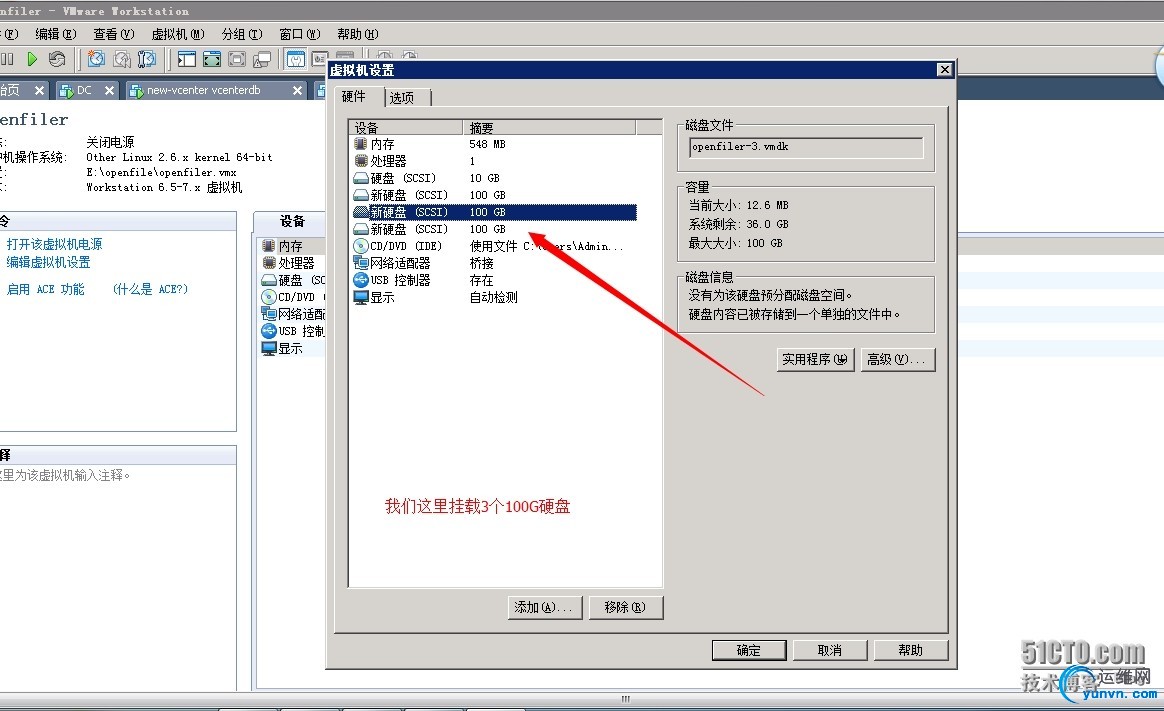The height and width of the screenshot is (711, 1164).
Task: Select the 显示 自动检测 row
Action: pyautogui.click(x=494, y=297)
